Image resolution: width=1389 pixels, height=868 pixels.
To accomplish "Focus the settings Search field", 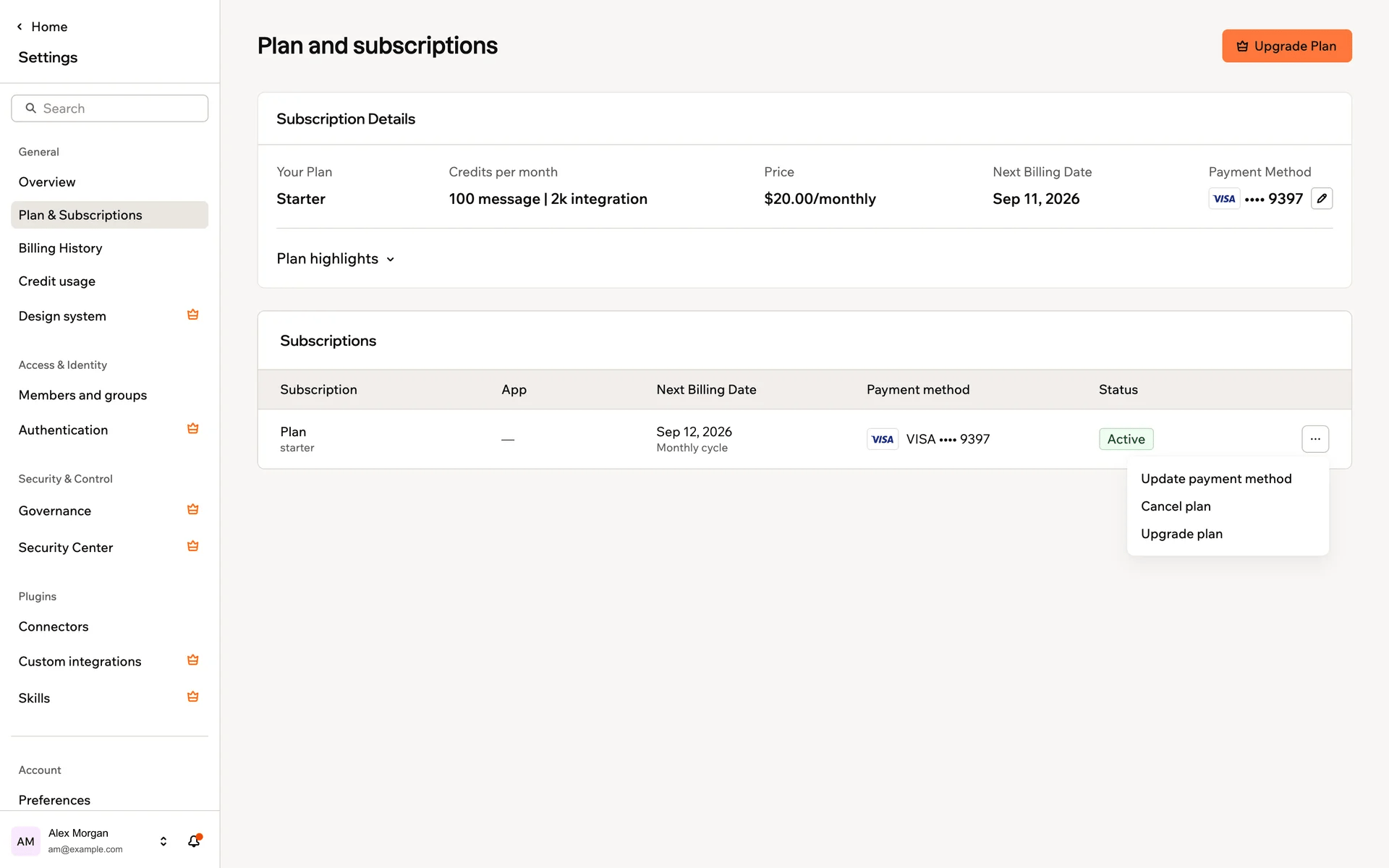I will [x=109, y=109].
